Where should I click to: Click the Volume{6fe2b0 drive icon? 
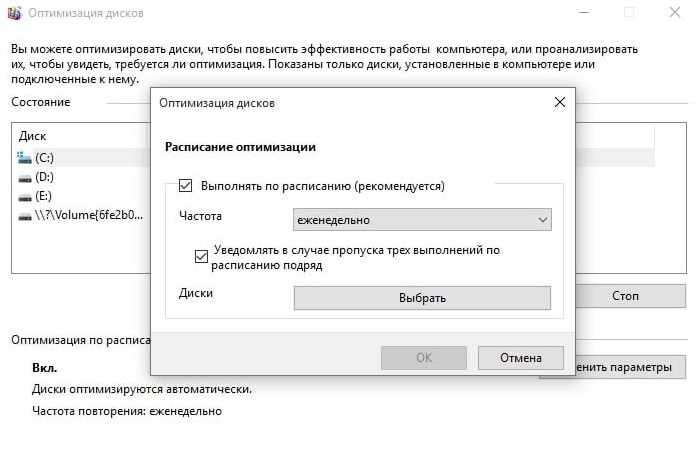[x=25, y=217]
